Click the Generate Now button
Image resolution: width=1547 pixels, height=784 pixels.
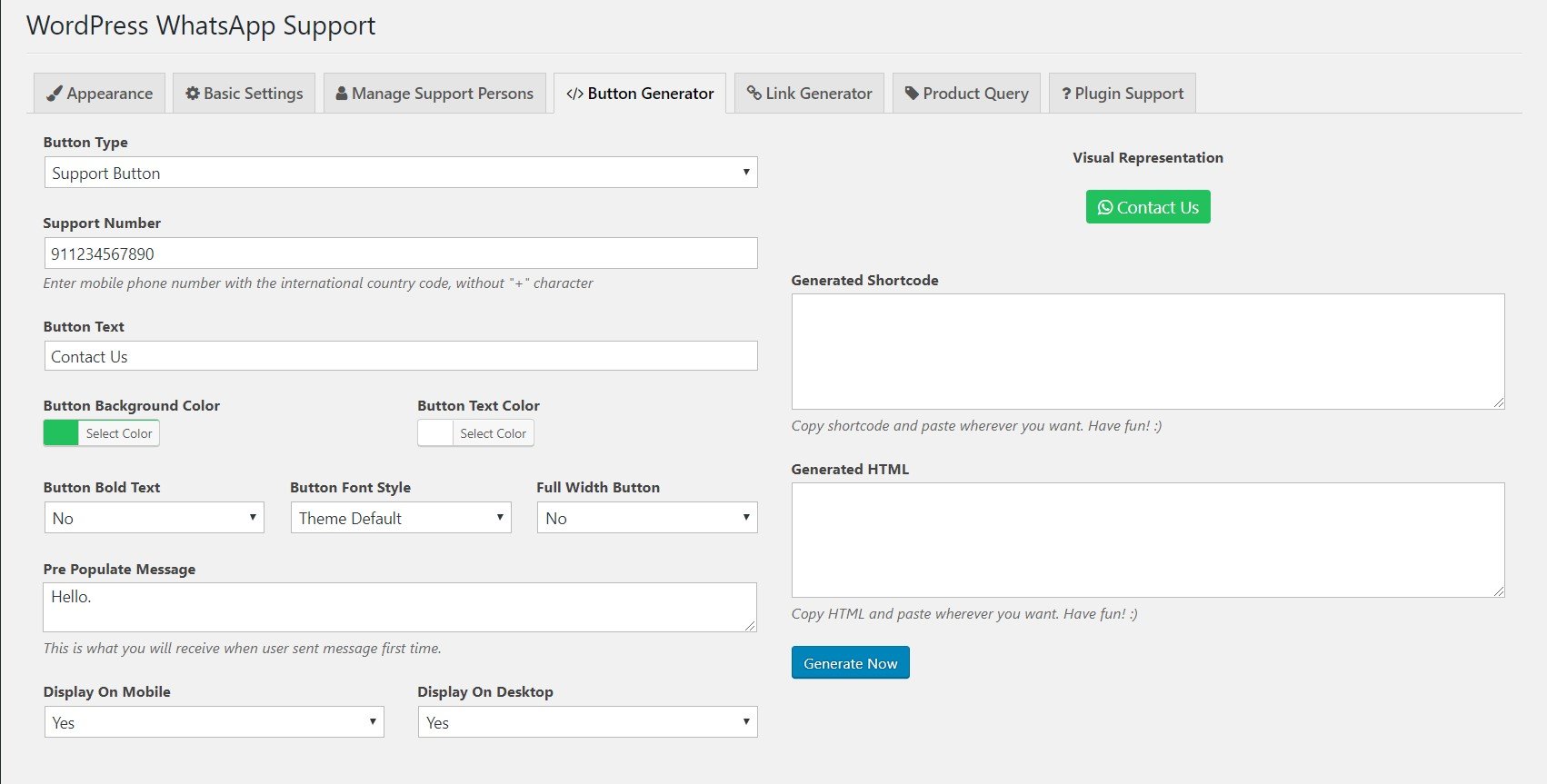[851, 663]
